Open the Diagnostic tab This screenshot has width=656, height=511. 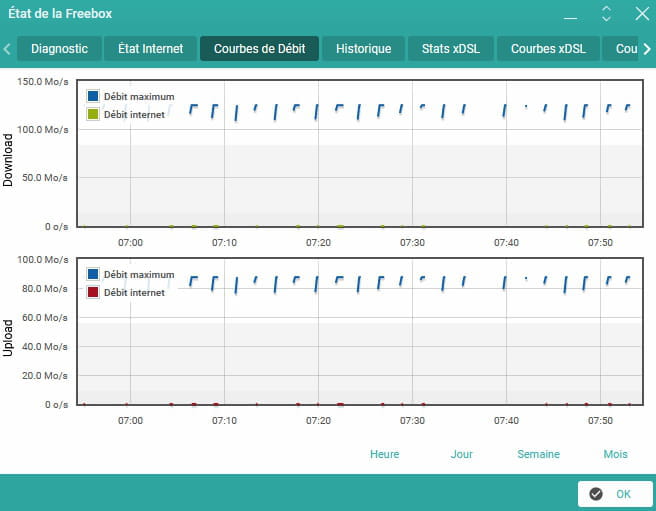[59, 49]
